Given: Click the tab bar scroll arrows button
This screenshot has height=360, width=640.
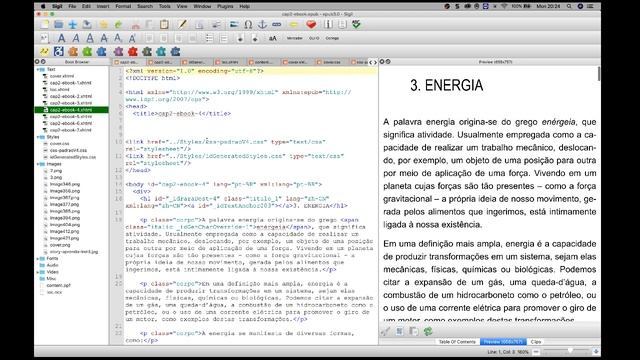Looking at the screenshot, I should [x=373, y=62].
